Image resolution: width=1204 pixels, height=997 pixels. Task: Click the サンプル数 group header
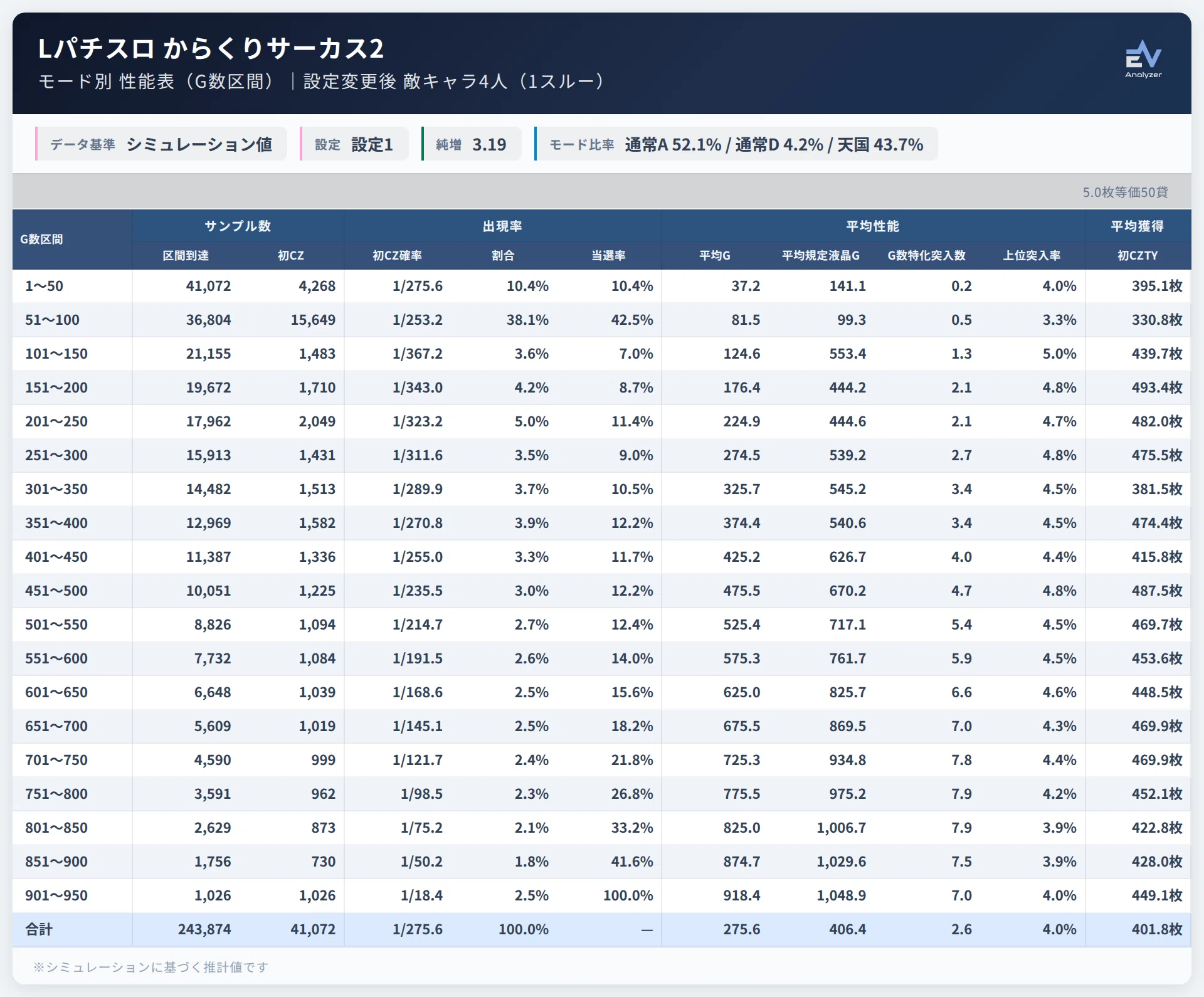pyautogui.click(x=238, y=226)
